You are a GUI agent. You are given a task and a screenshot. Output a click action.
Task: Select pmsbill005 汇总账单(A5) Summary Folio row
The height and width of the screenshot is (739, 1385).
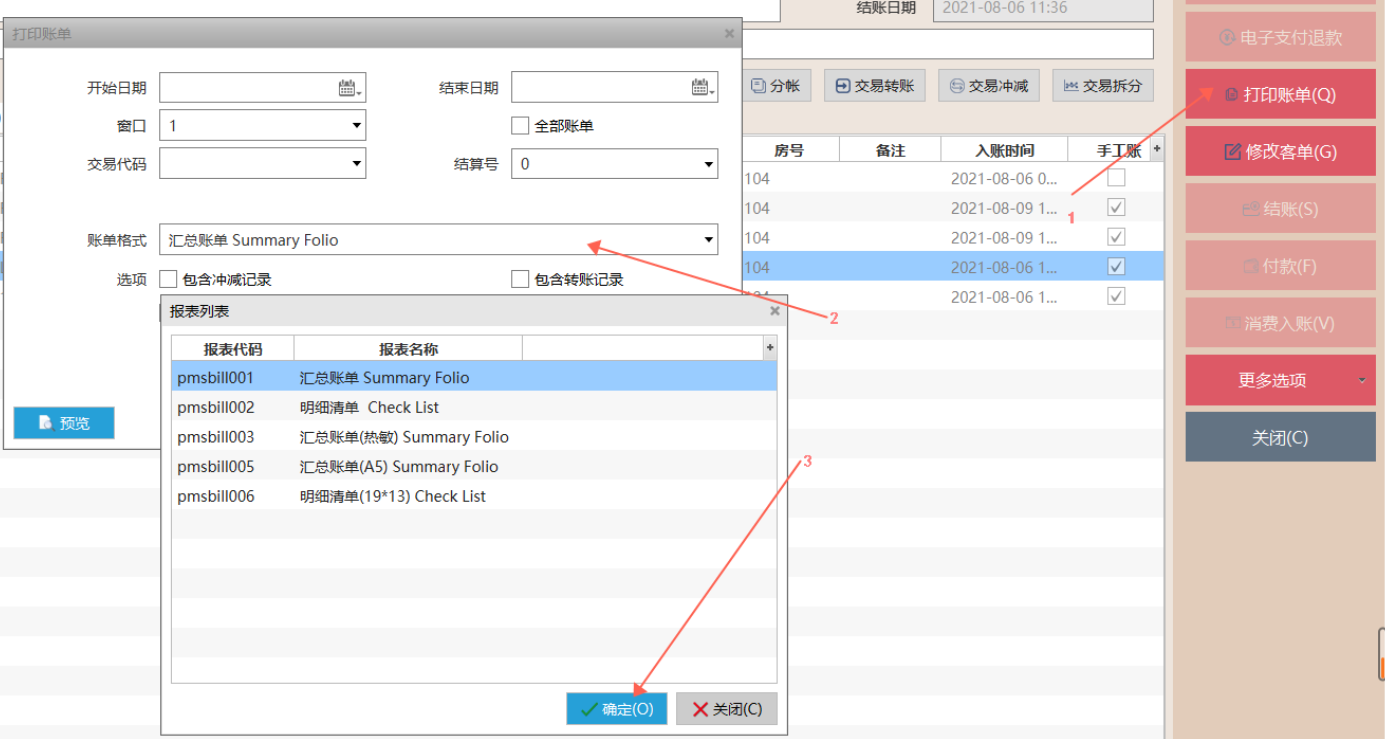[473, 466]
